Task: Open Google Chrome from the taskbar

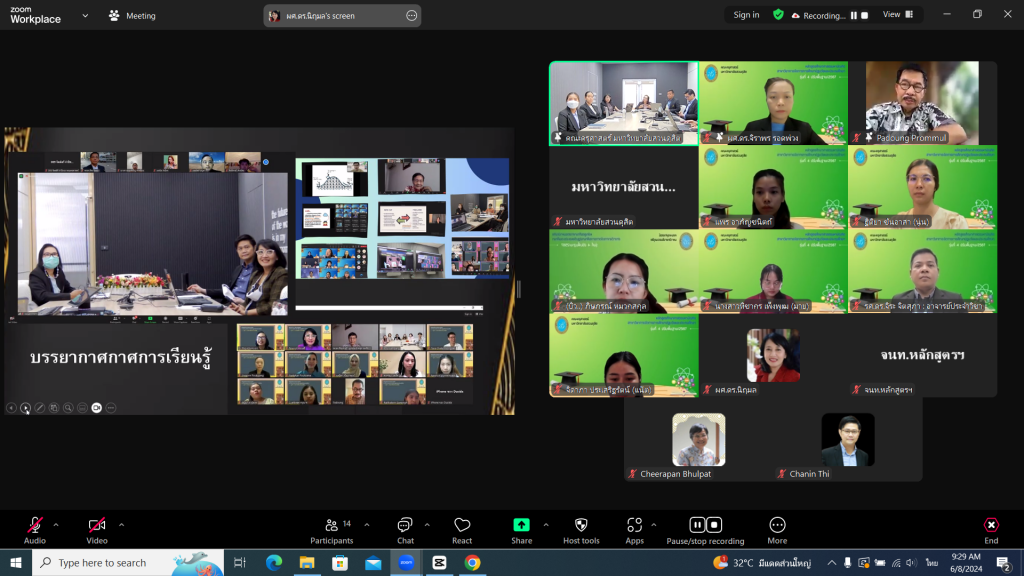Action: point(472,563)
